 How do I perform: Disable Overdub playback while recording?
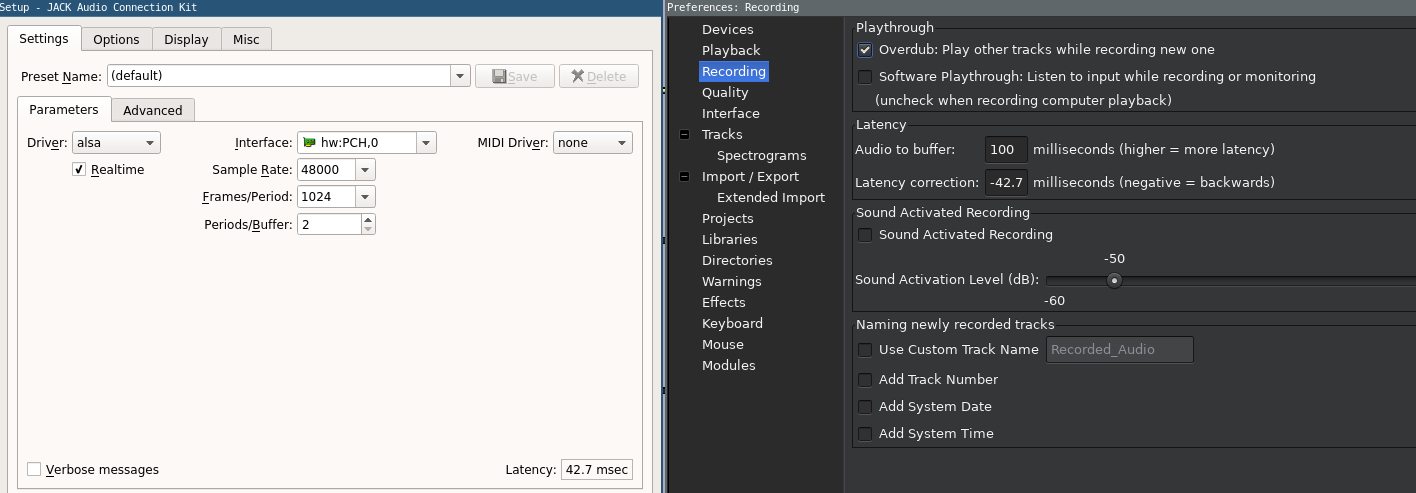[865, 50]
